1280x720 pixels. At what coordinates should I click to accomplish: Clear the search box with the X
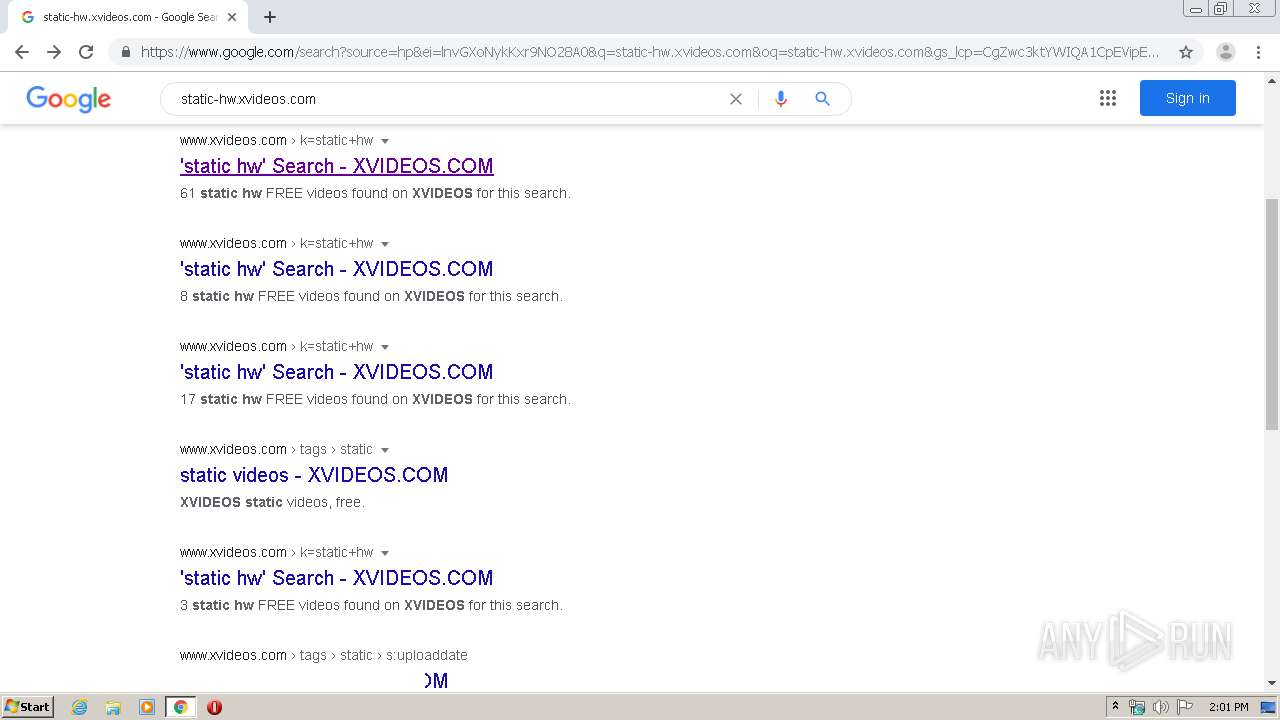[x=736, y=99]
